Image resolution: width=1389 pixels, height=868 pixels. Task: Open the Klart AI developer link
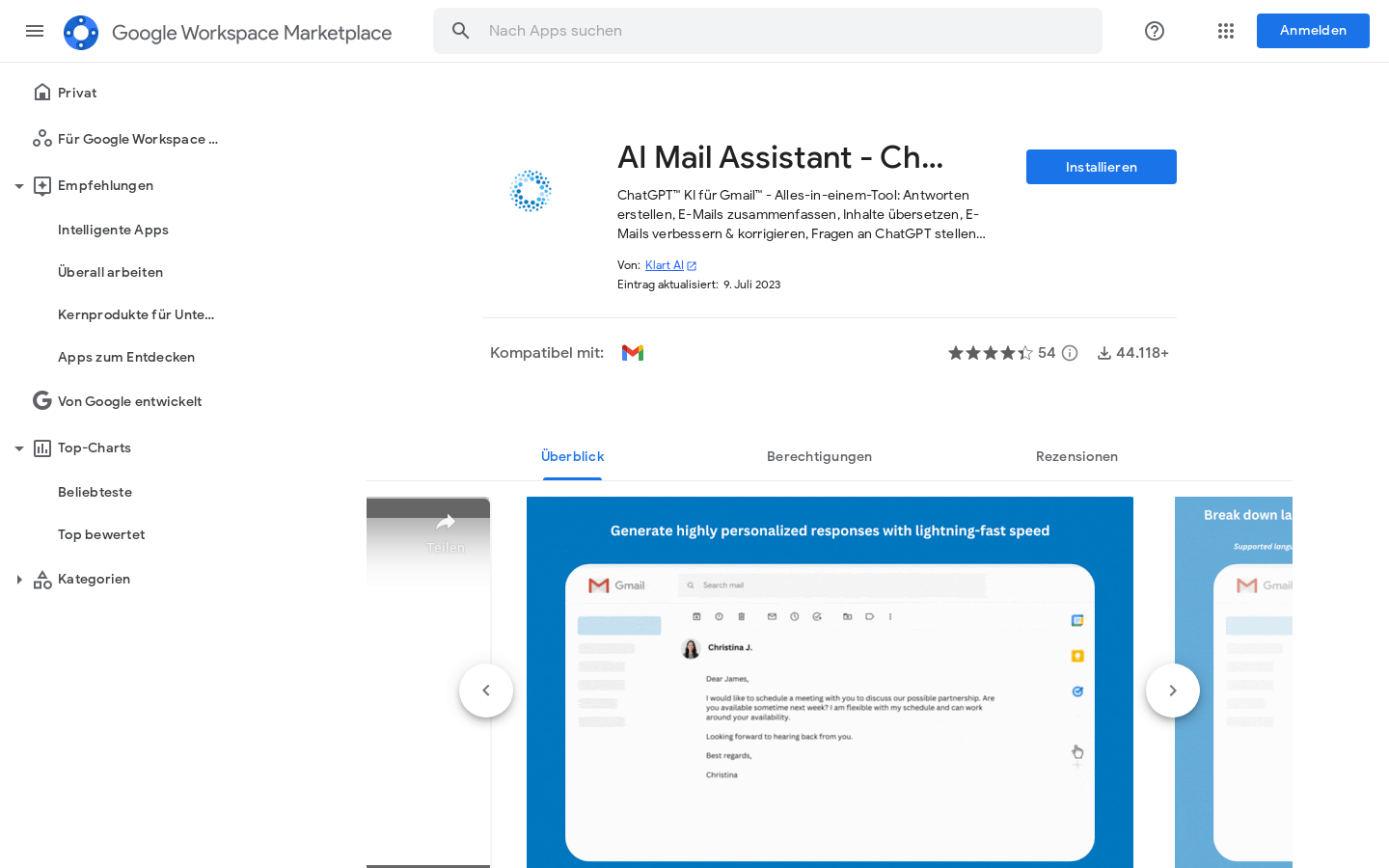click(x=664, y=265)
